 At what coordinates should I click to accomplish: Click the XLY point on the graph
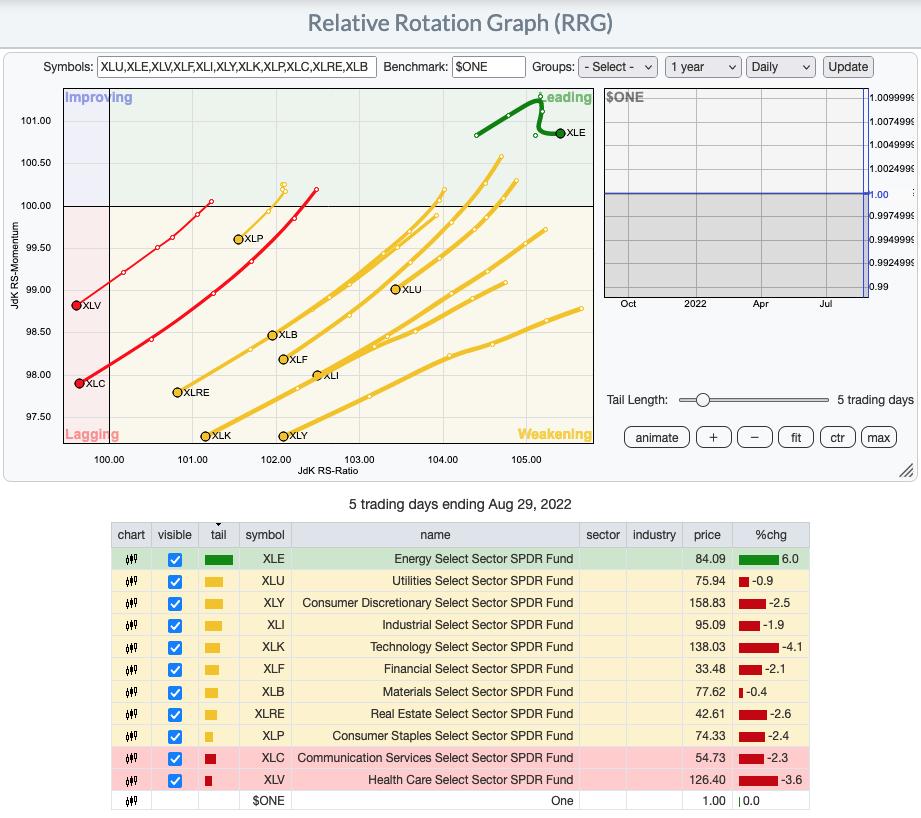283,436
